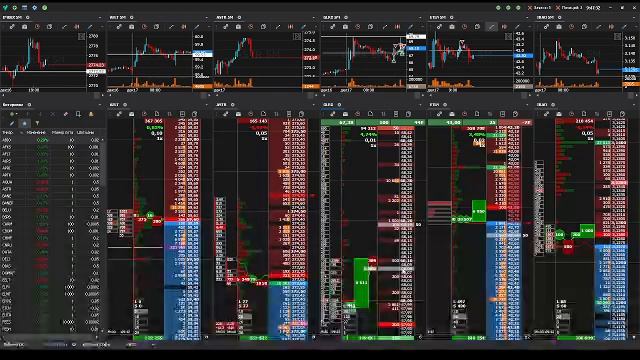The image size is (640, 360).
Task: Click the bell alert icon in the watchlist toolbar
Action: click(x=91, y=114)
